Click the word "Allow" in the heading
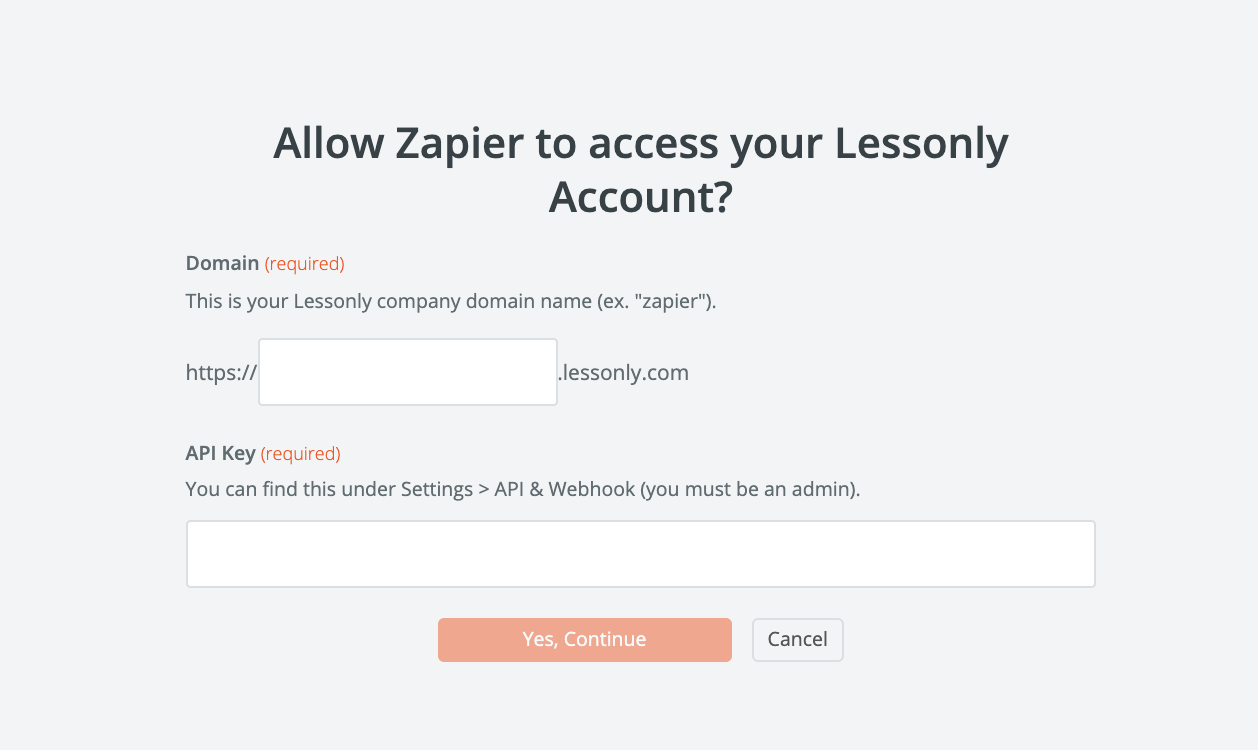The image size is (1258, 750). click(x=328, y=144)
